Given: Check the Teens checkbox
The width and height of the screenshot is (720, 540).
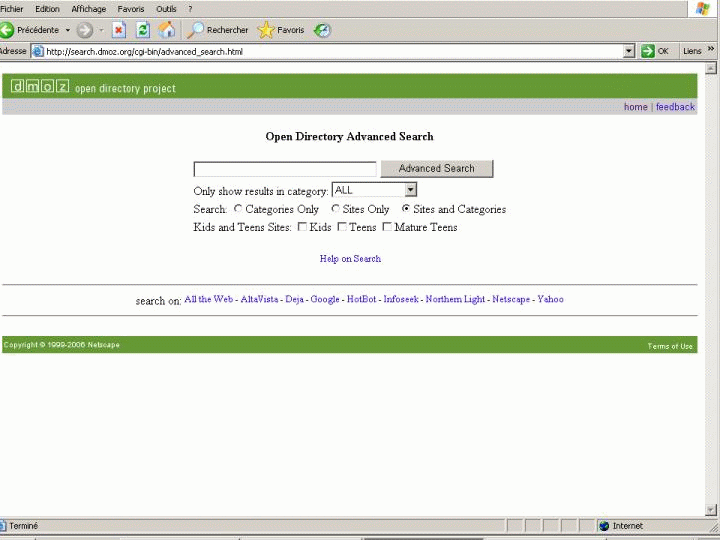Looking at the screenshot, I should [x=342, y=226].
